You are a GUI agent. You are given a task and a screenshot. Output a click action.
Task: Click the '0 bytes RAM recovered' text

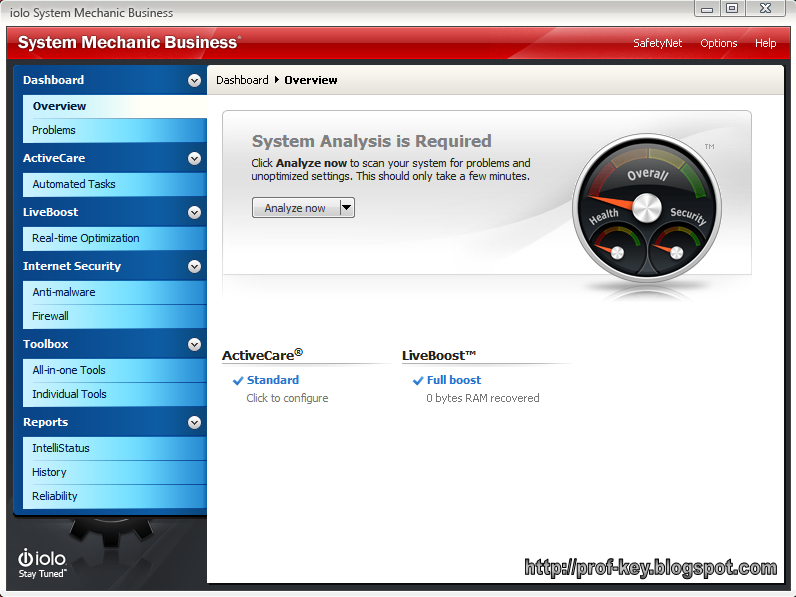pyautogui.click(x=483, y=398)
